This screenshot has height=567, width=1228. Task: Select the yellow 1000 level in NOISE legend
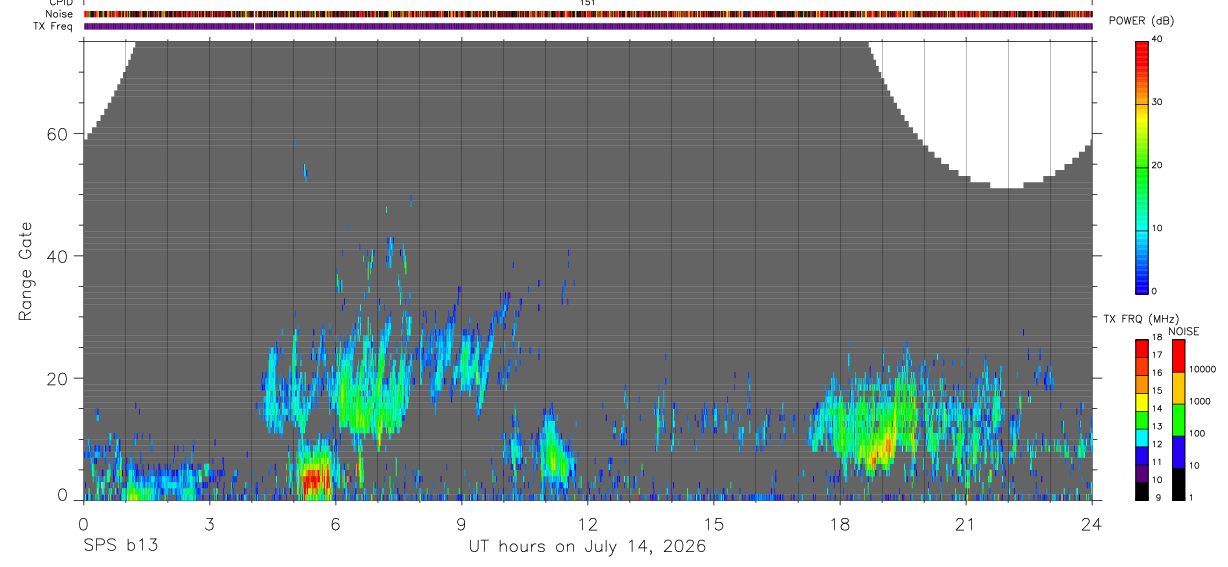(x=1177, y=388)
